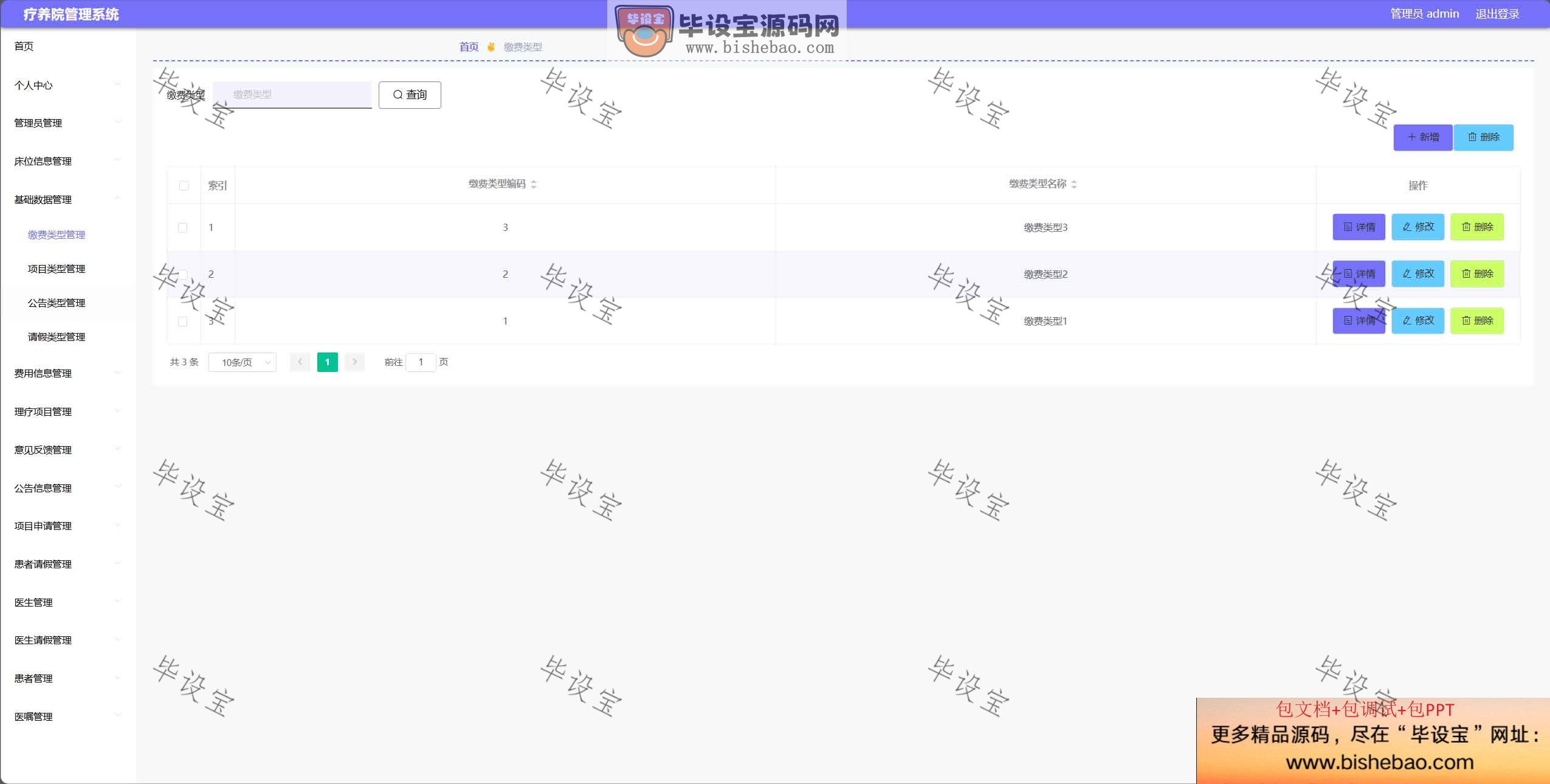Collapse the 基础数据管理 sidebar menu
This screenshot has height=784, width=1550.
tap(68, 199)
